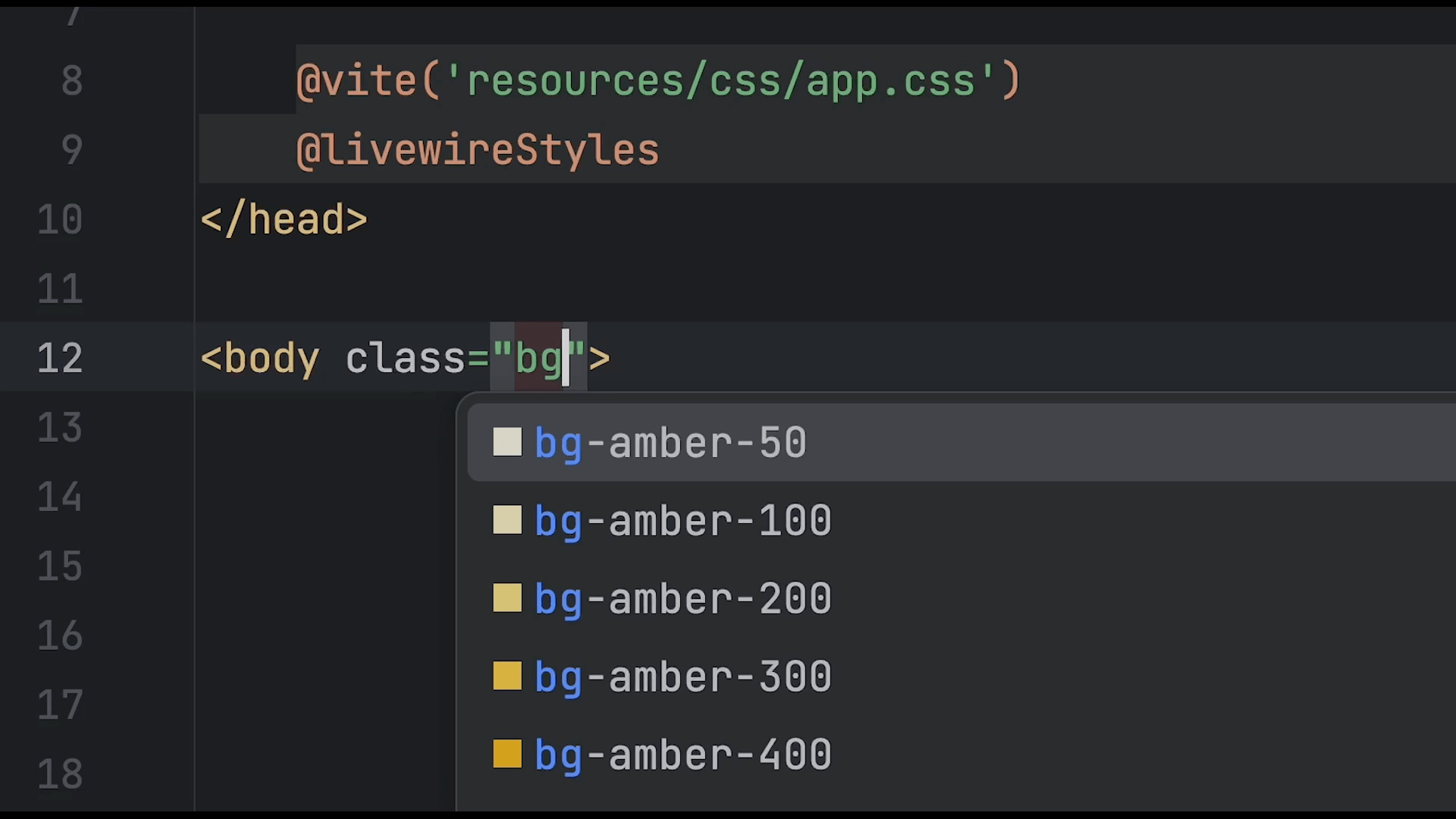Click the amber-50 color swatch icon

(507, 442)
